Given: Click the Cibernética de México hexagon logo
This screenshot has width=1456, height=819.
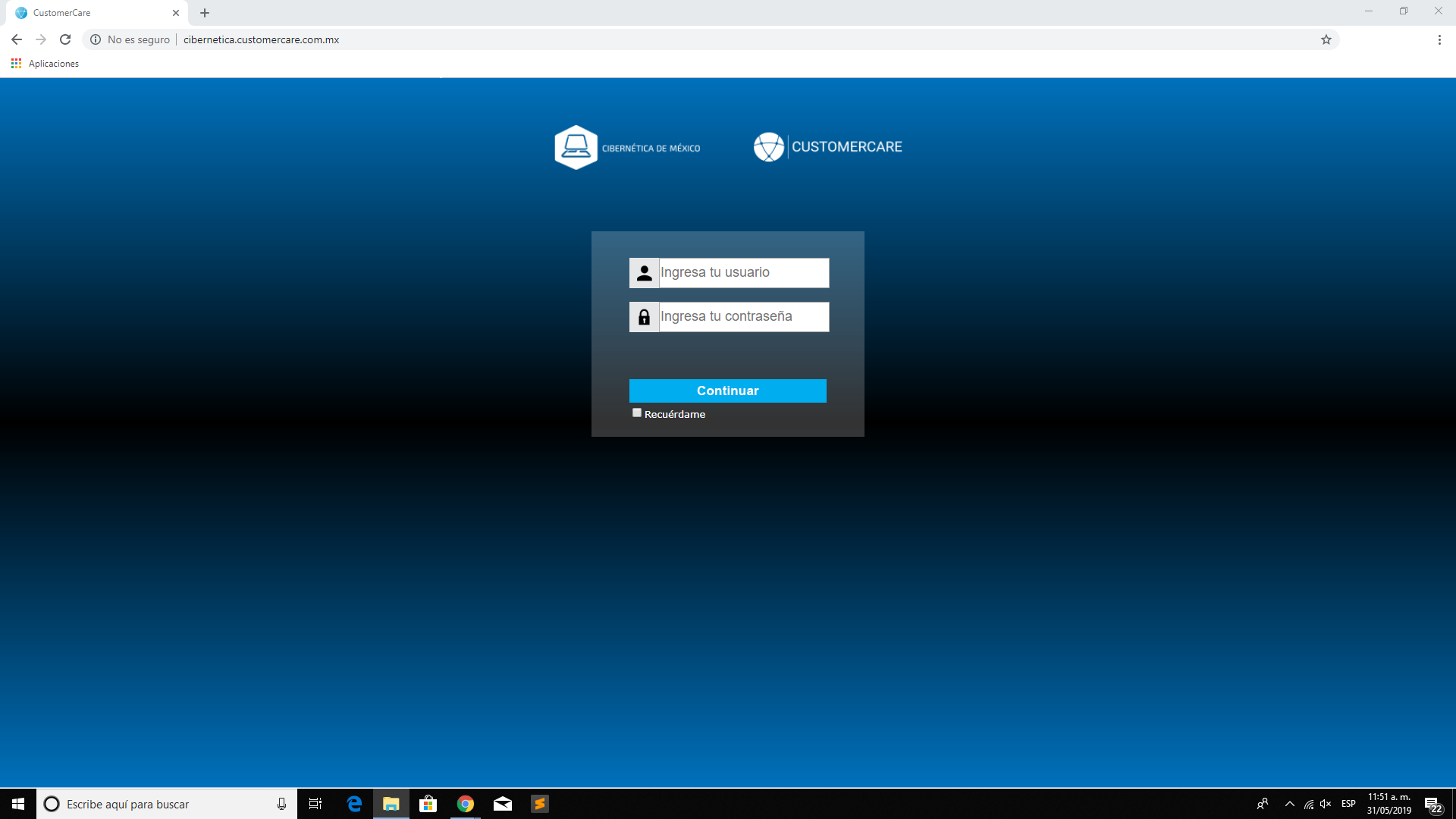Looking at the screenshot, I should pyautogui.click(x=576, y=147).
